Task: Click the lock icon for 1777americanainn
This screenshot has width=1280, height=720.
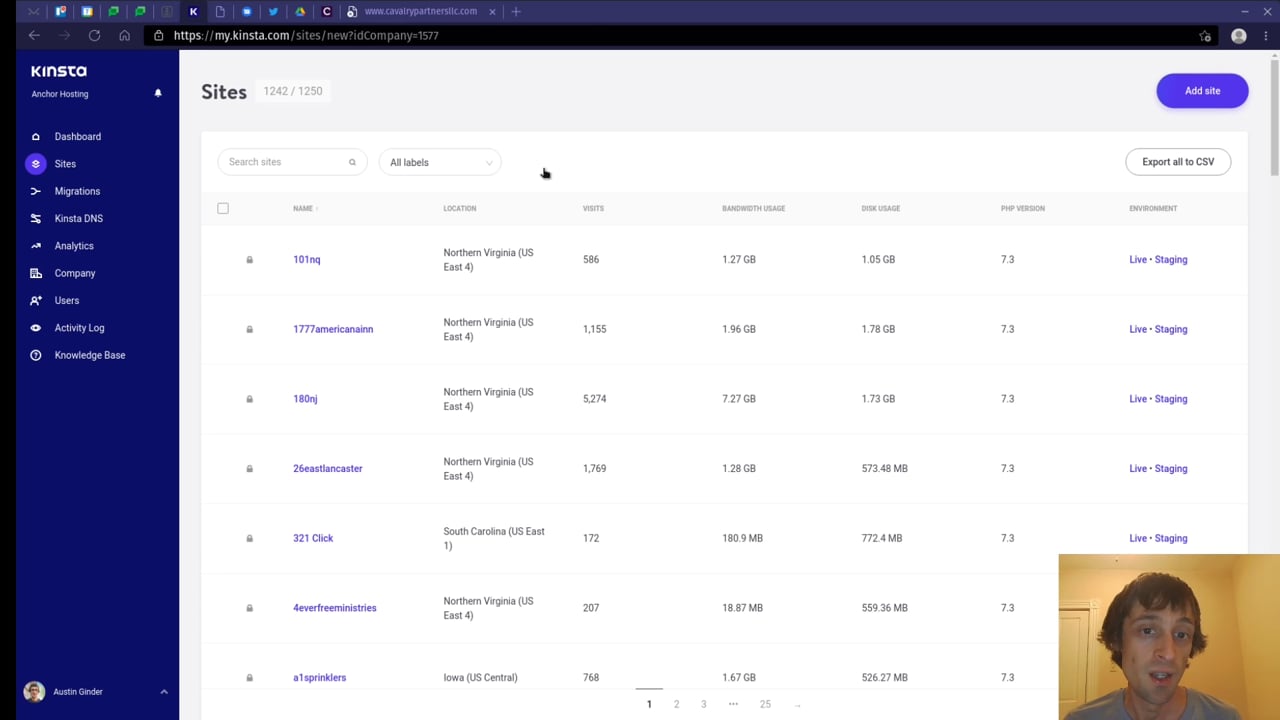Action: (x=250, y=329)
